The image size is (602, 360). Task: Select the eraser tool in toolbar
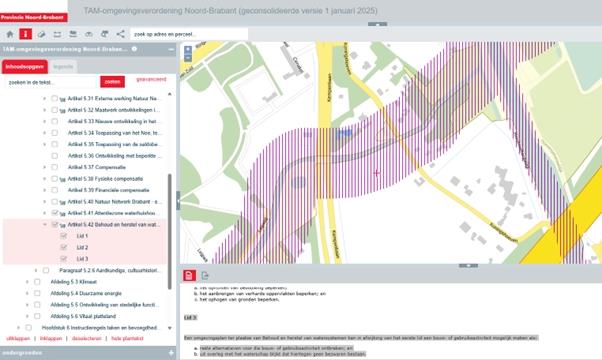coord(41,34)
